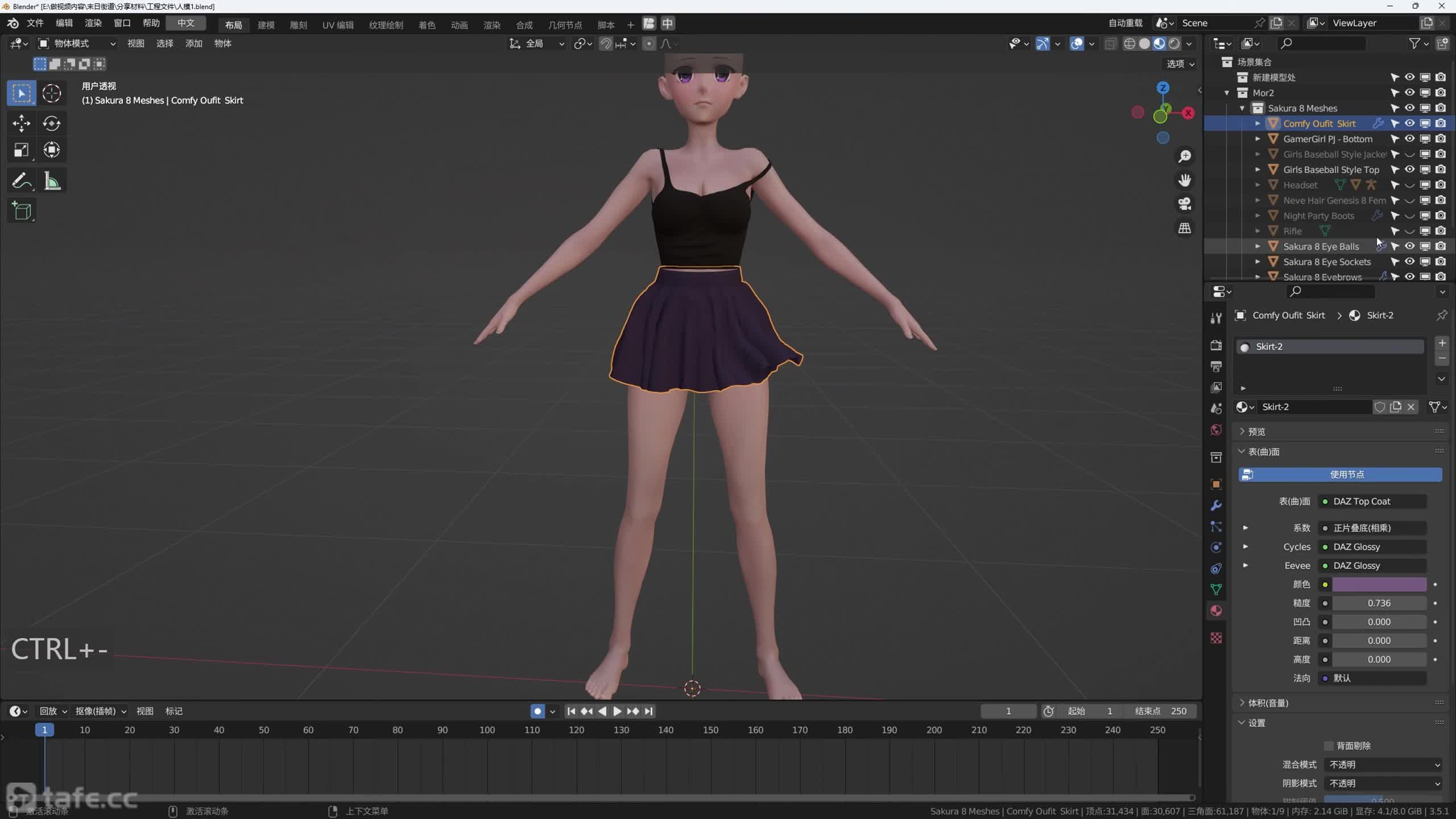Viewport: 1456px width, 819px height.
Task: Expand the Volume panel
Action: (x=1341, y=703)
